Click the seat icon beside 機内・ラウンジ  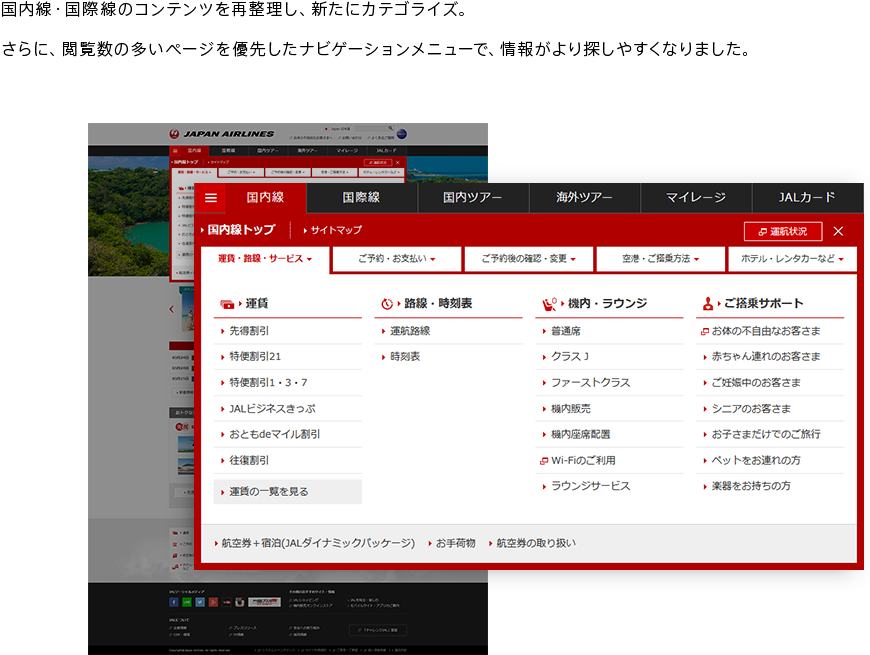pyautogui.click(x=548, y=301)
